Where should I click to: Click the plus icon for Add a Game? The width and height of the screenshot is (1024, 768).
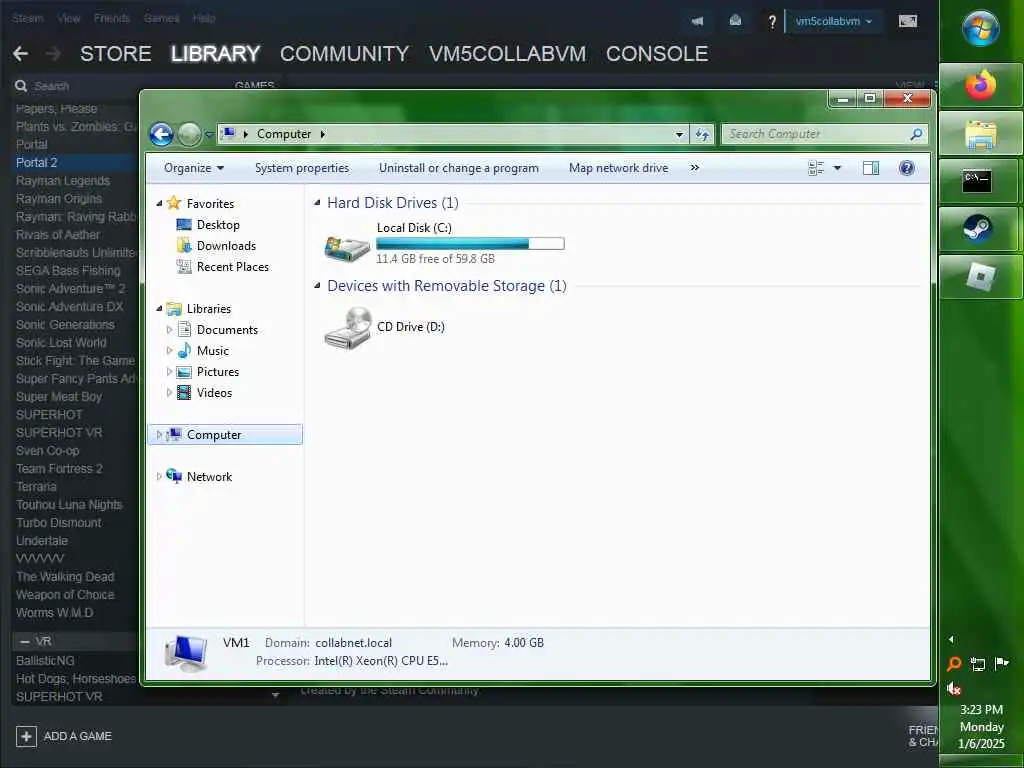(x=26, y=737)
